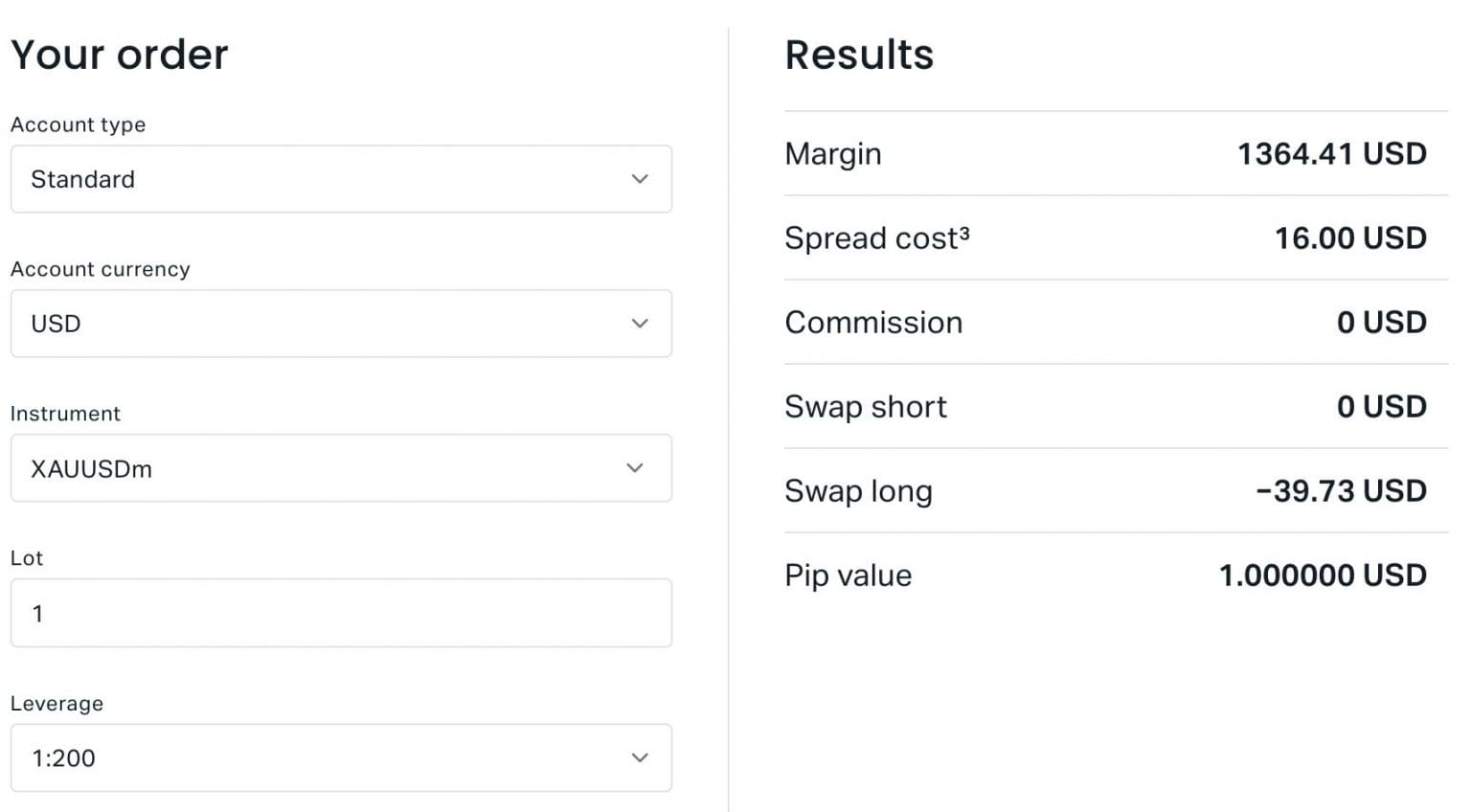The image size is (1471, 812).
Task: Select the Pip value label
Action: click(849, 575)
